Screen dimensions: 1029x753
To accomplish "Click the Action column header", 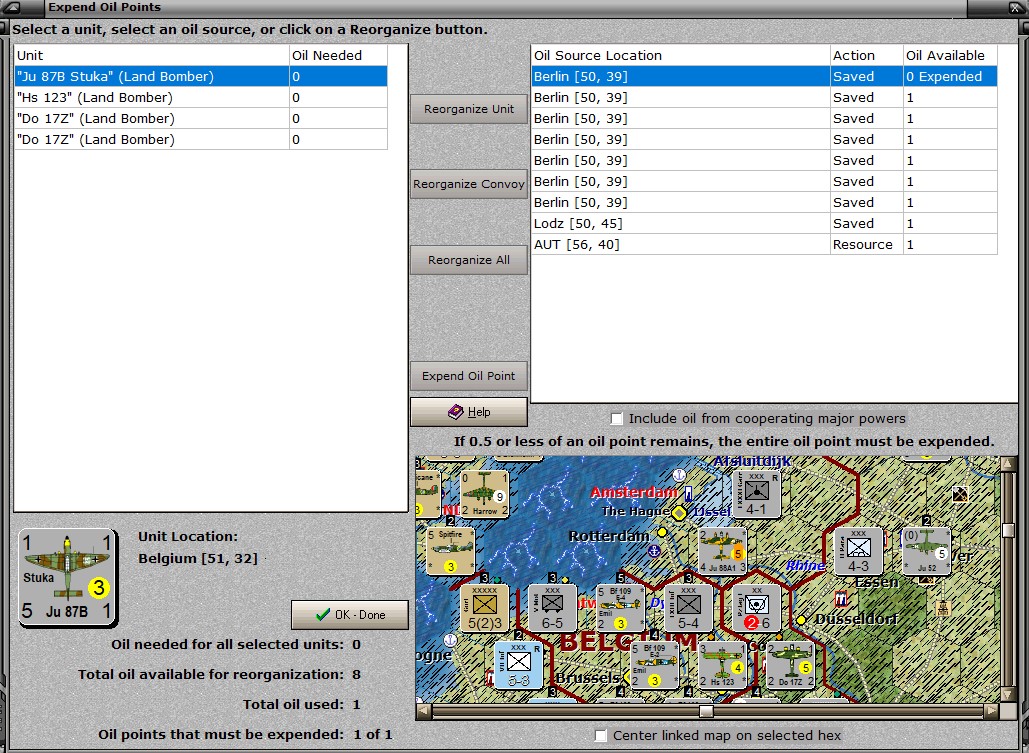I will pyautogui.click(x=866, y=55).
